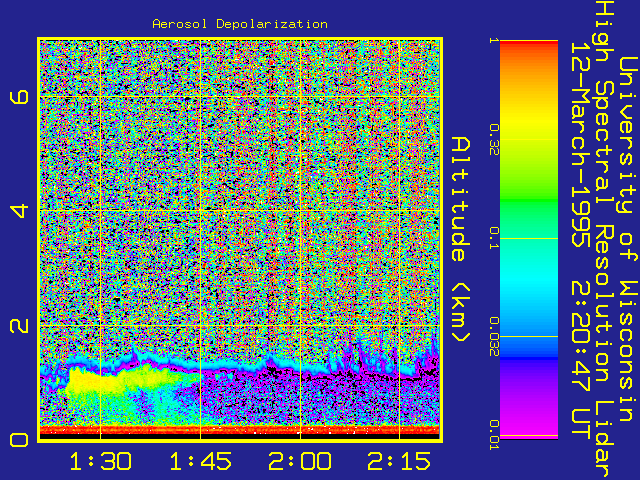Image resolution: width=640 pixels, height=480 pixels.
Task: Click the 2:15 time axis label
Action: coord(399,461)
